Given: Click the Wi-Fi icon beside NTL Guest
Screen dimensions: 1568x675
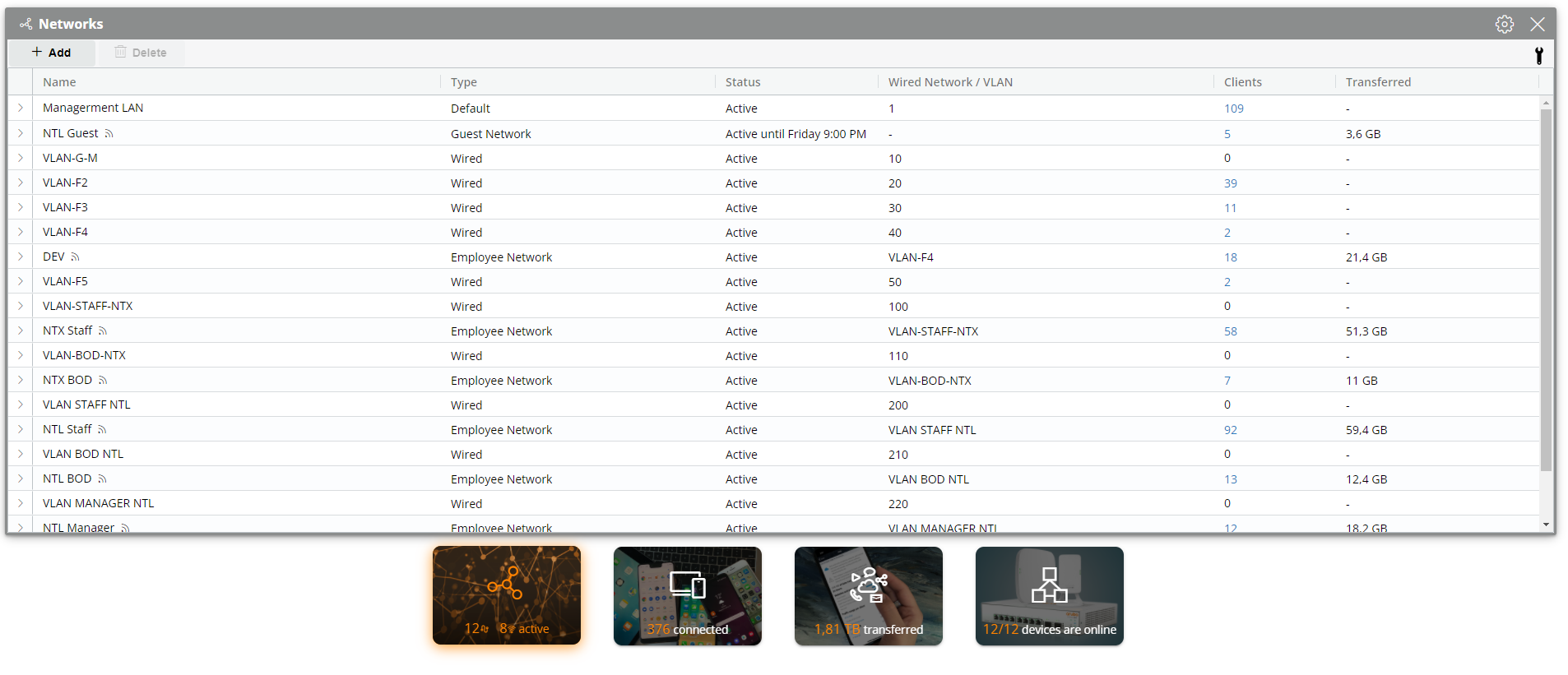Looking at the screenshot, I should (109, 133).
